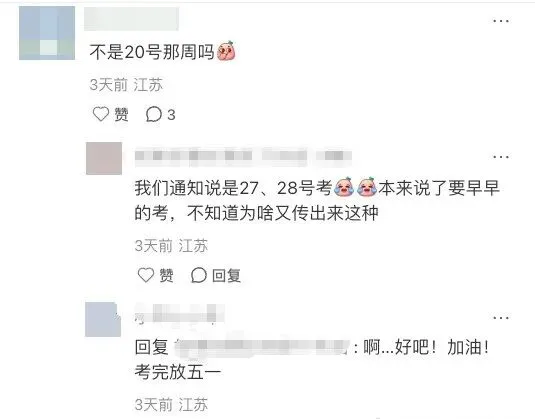Open the three-dot menu on the 考完放五一 reply
Screen dimensions: 535x419
(501, 318)
